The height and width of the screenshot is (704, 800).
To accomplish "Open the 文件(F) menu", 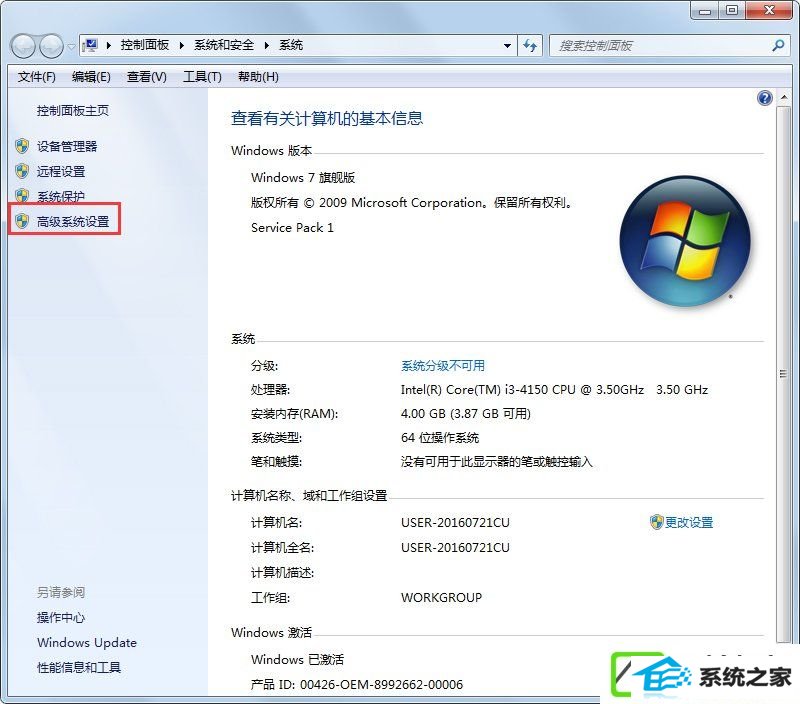I will click(37, 77).
